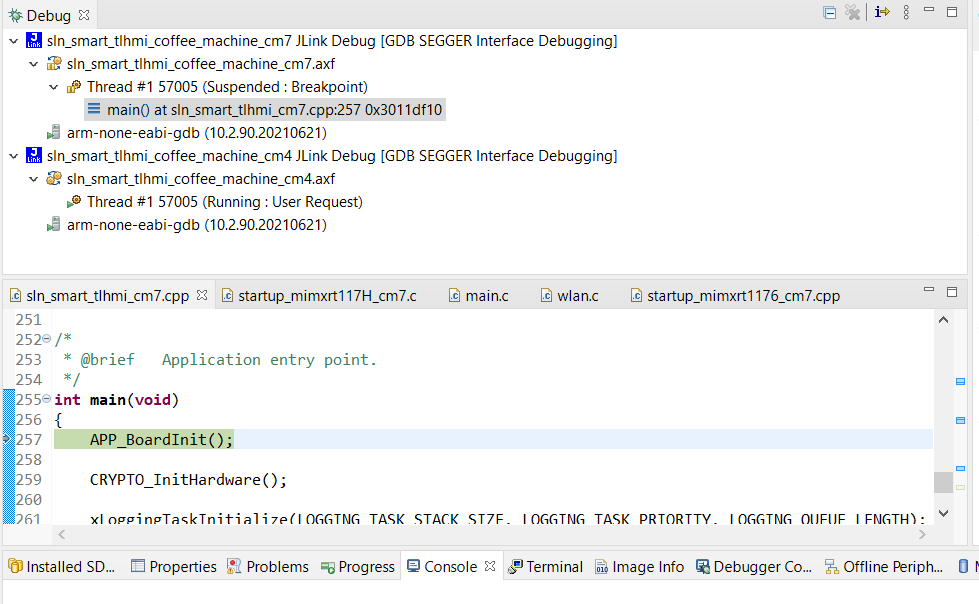Open the Debug view three-dot menu

click(906, 13)
